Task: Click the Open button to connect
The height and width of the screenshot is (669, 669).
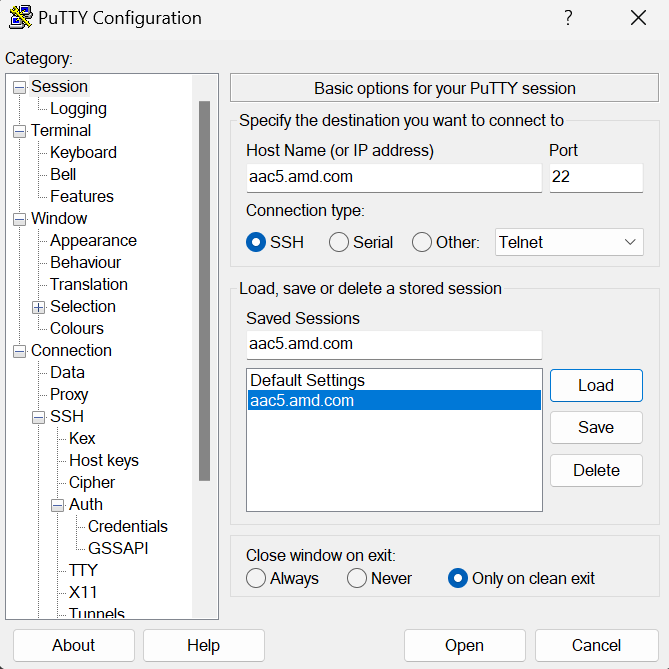Action: (465, 646)
